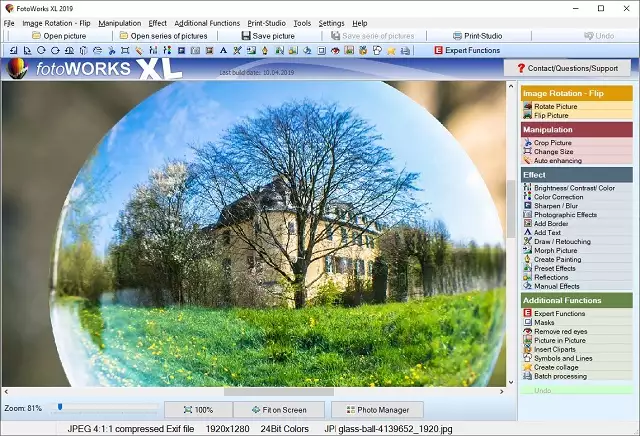This screenshot has width=640, height=436.
Task: Click the zoom slider handle
Action: pos(60,407)
